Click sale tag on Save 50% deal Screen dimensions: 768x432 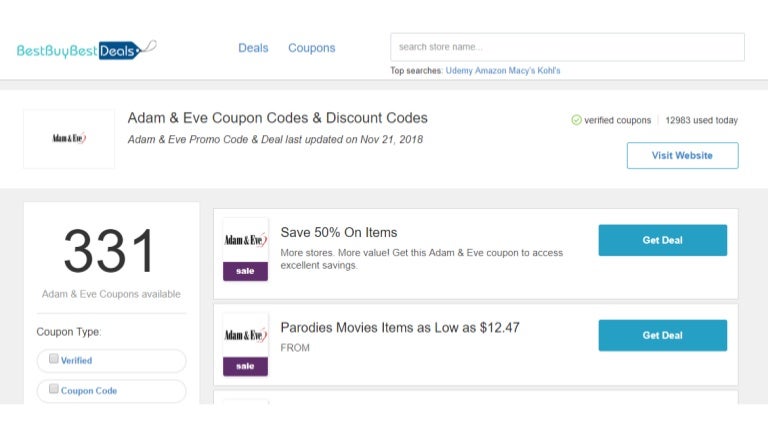tap(245, 271)
